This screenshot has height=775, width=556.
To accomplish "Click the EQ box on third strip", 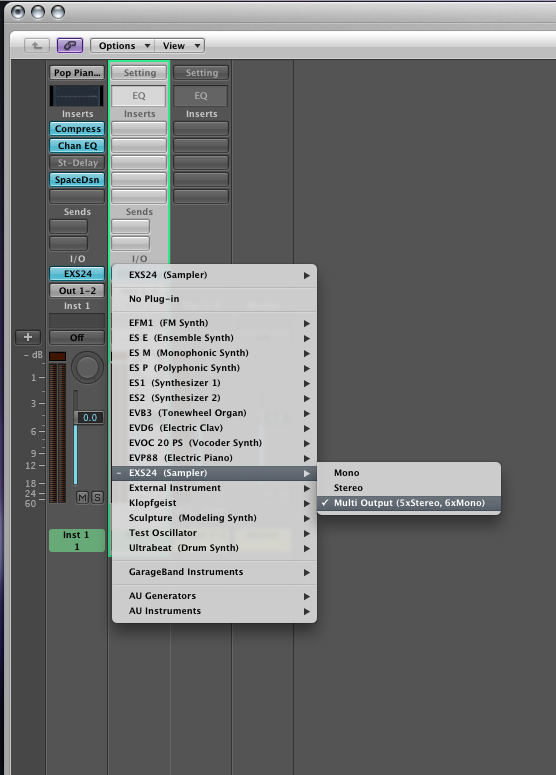I will [x=201, y=95].
